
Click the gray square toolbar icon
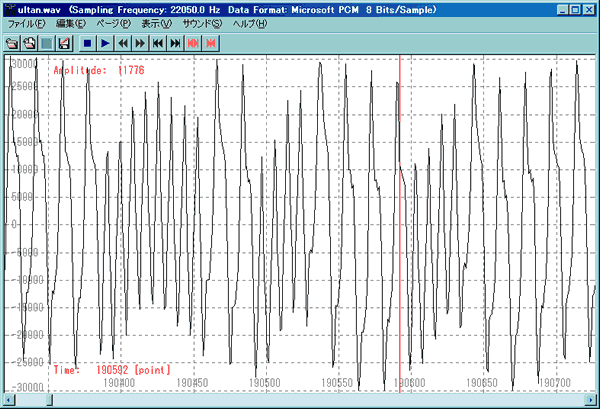click(46, 44)
